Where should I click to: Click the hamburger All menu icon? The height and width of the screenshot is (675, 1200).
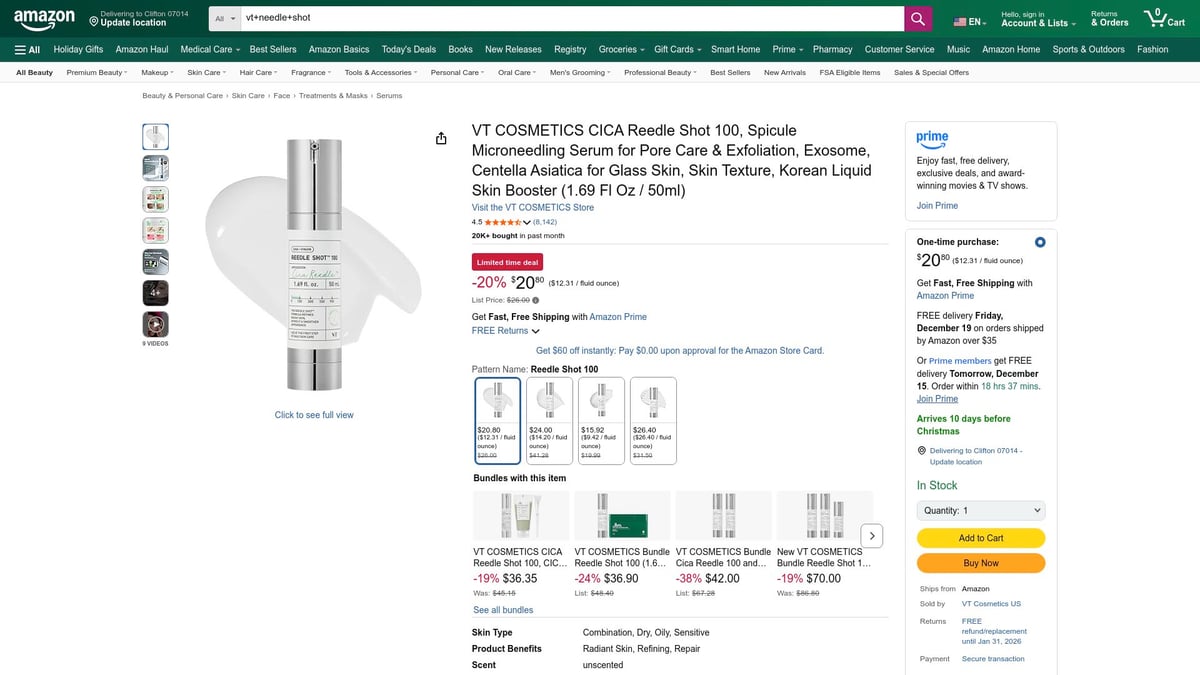click(x=19, y=48)
